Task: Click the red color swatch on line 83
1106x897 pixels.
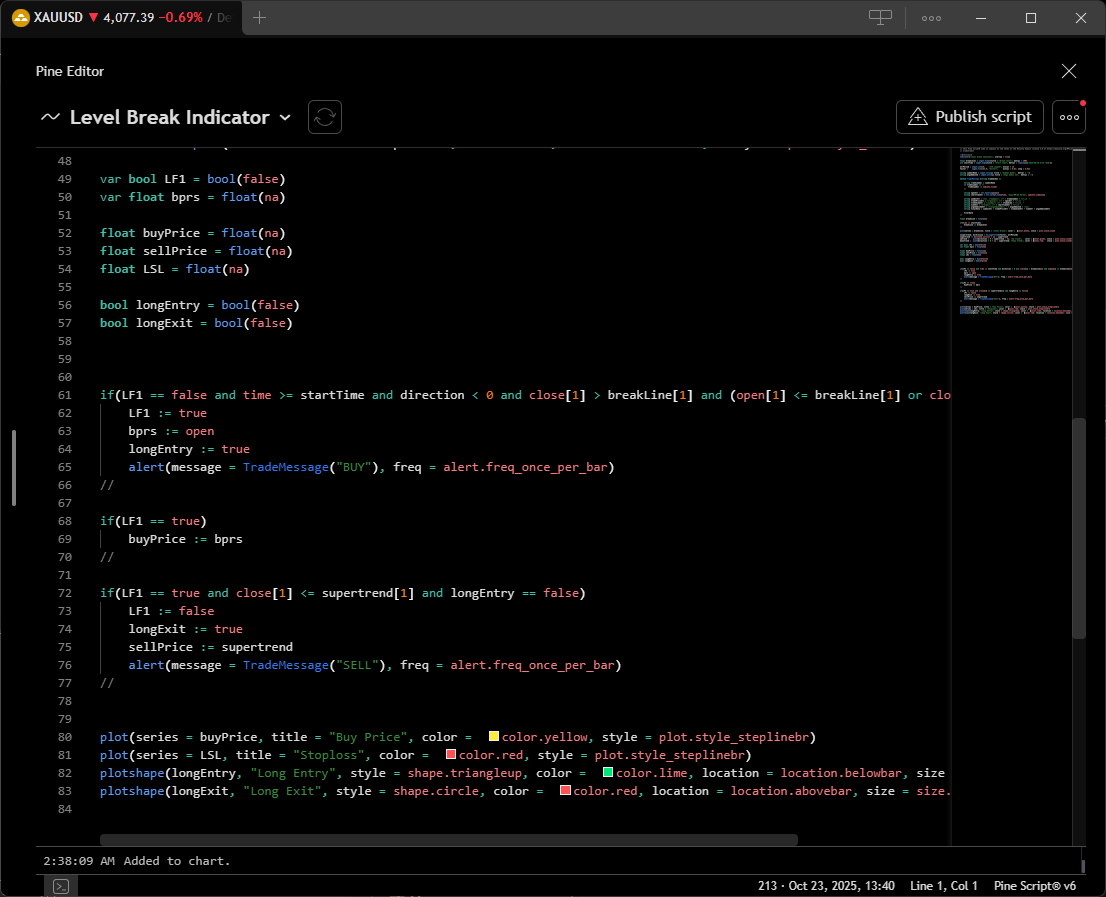Action: [x=565, y=791]
